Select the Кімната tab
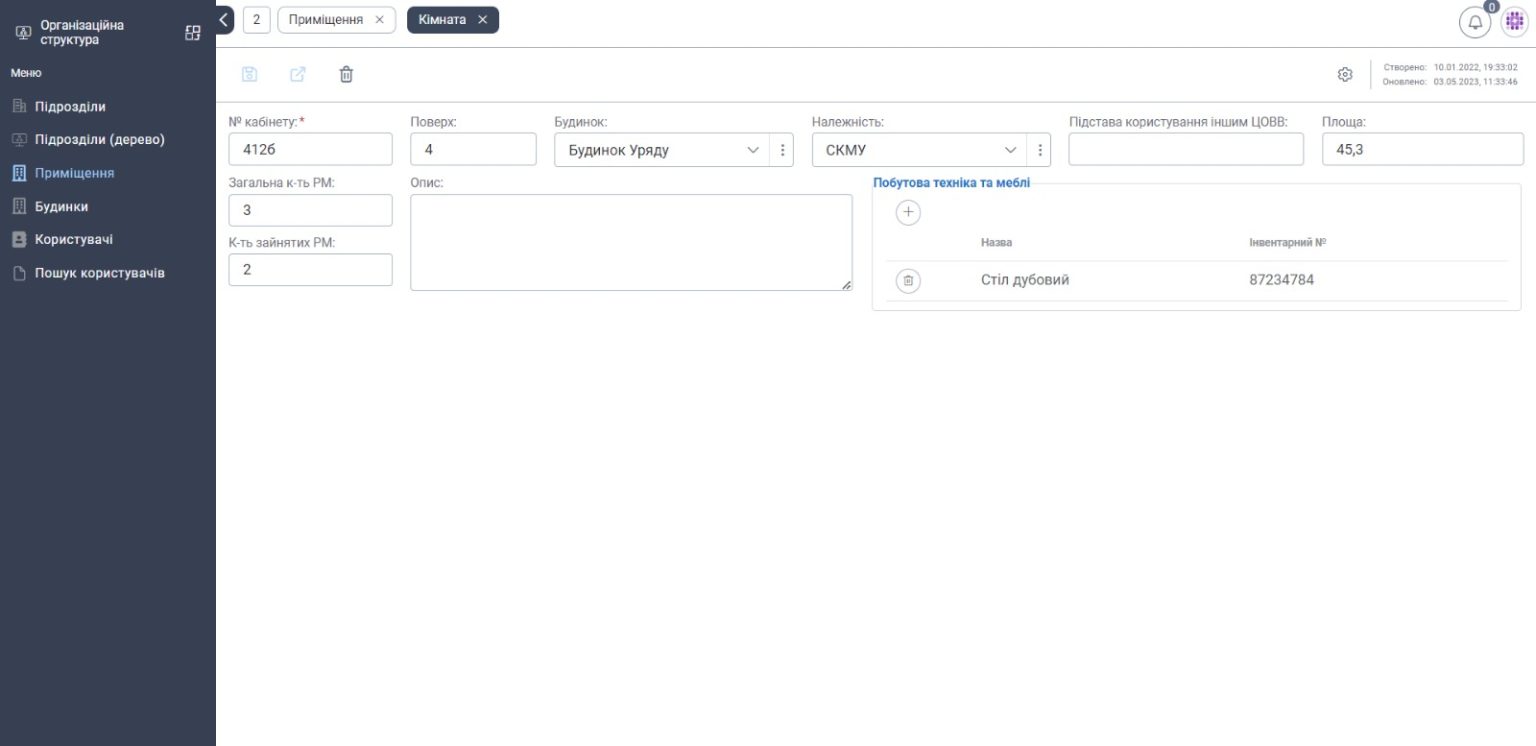Screen dimensions: 1536x746 440,19
